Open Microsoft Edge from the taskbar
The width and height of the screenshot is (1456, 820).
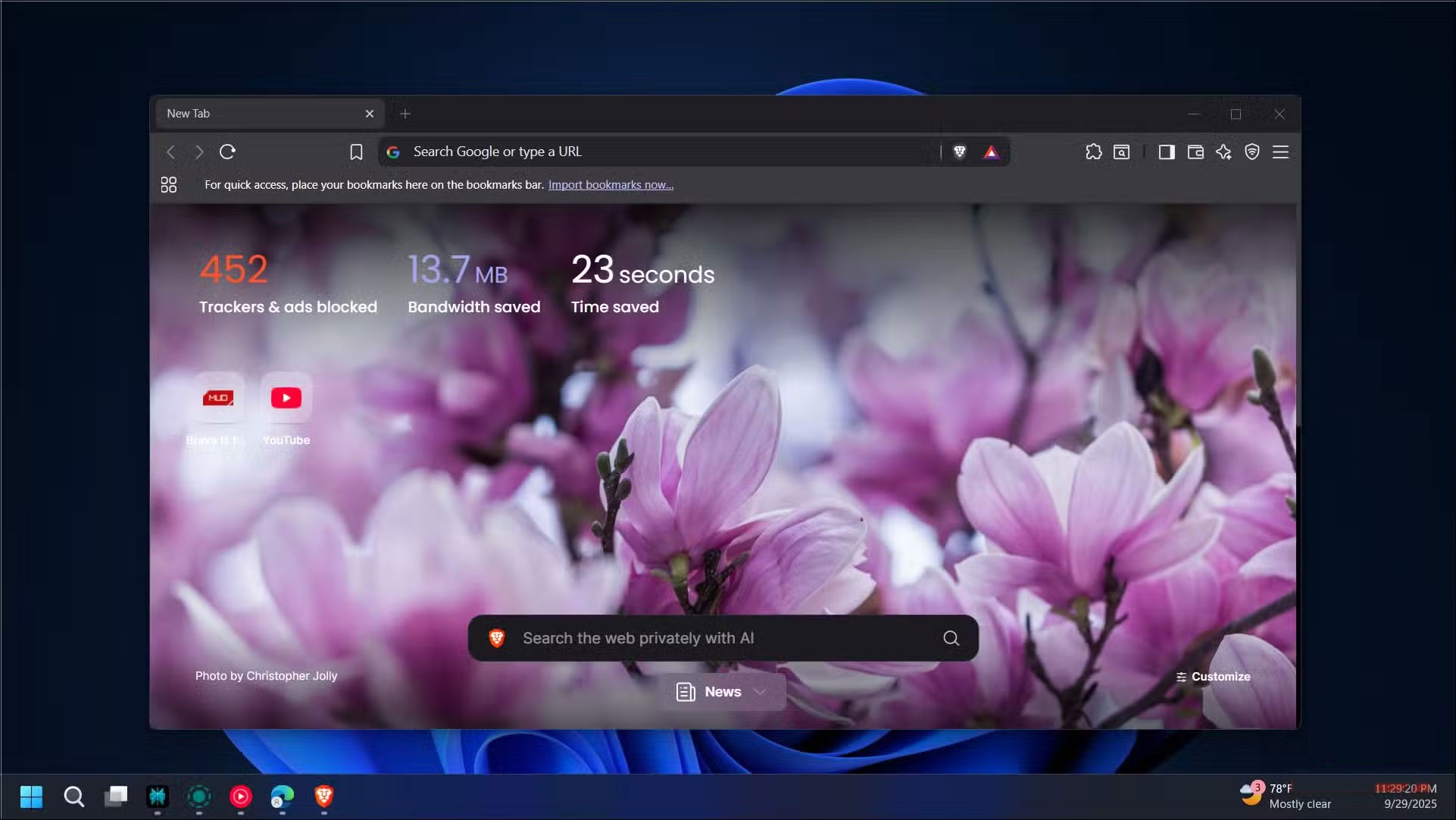pos(281,797)
